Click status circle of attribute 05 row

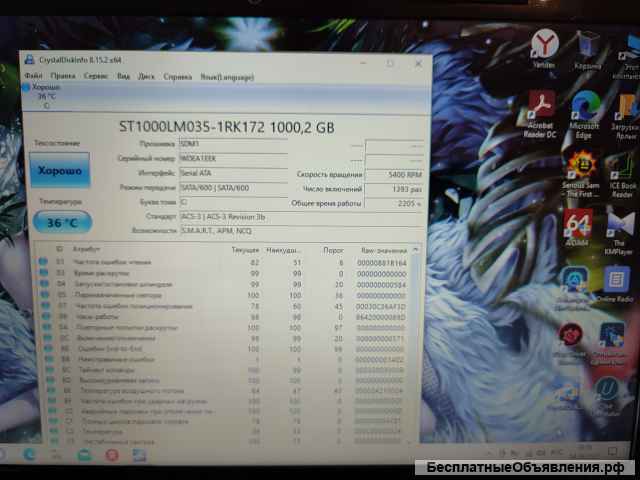coord(45,294)
